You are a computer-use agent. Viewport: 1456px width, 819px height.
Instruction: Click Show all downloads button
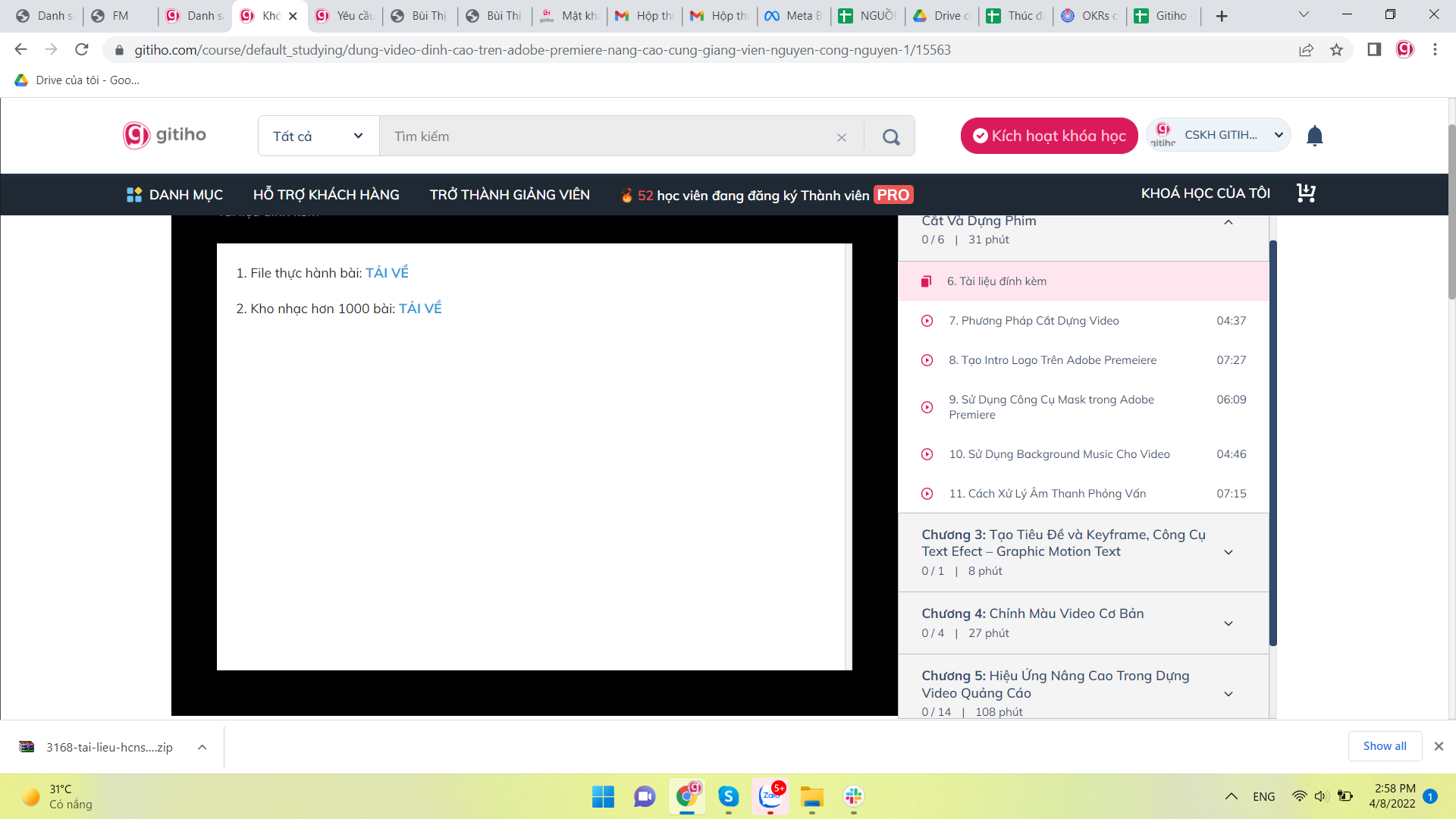pos(1385,746)
